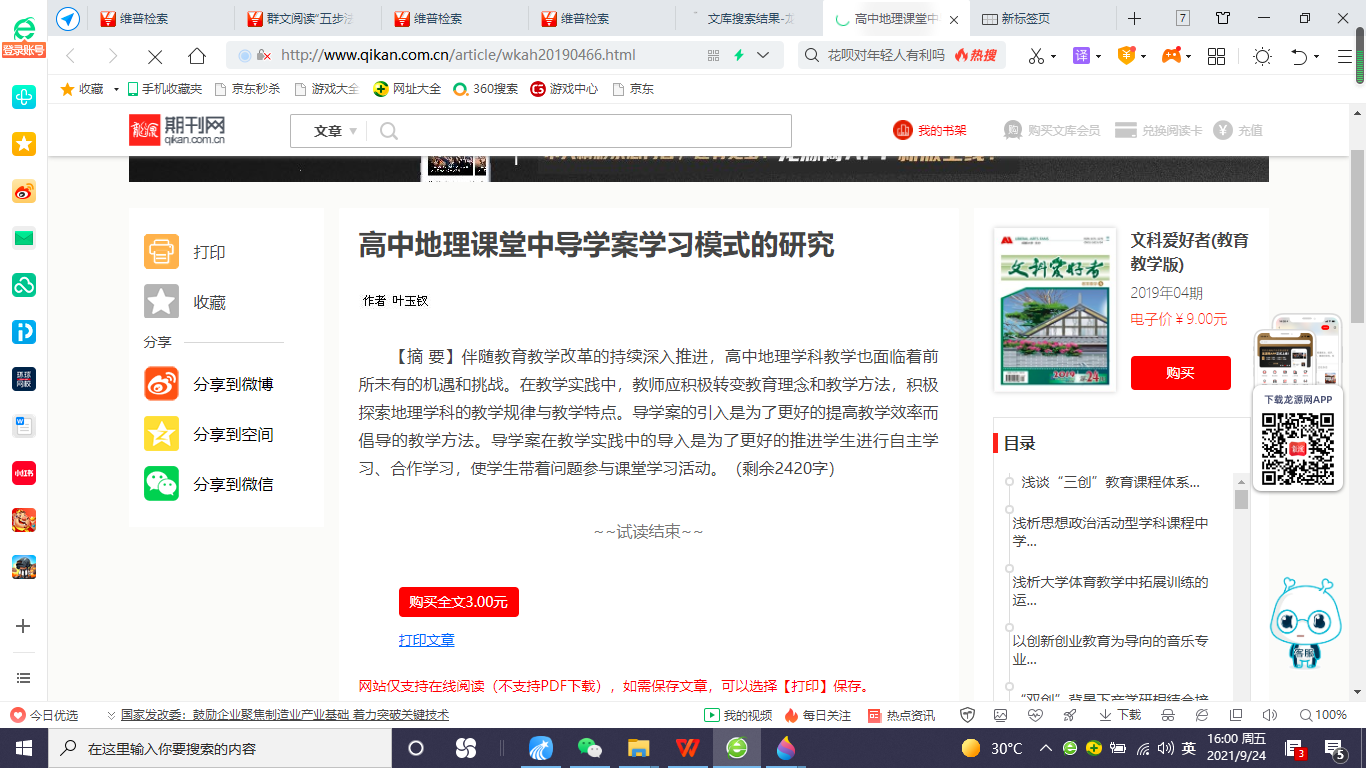Click the 文科爱好者 magazine cover thumbnail
This screenshot has height=768, width=1366.
pos(1054,308)
